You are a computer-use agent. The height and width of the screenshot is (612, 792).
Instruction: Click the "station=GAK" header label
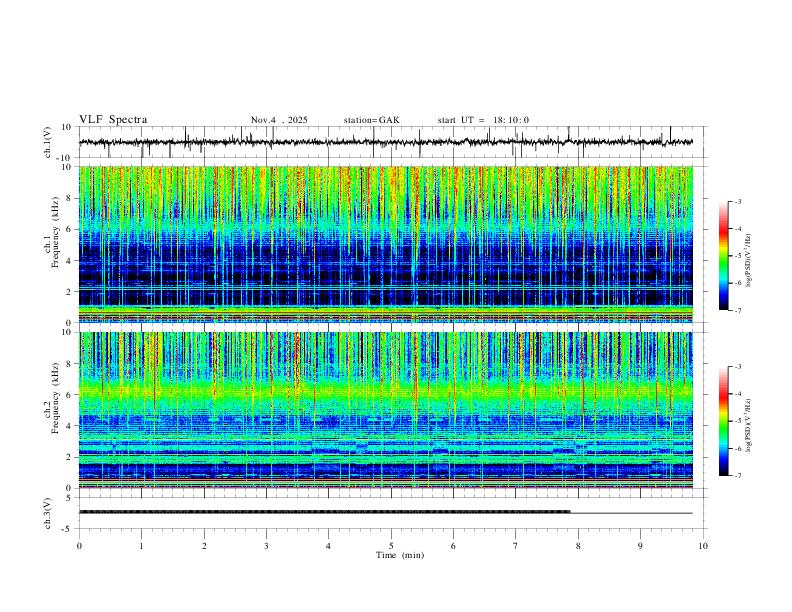(371, 120)
